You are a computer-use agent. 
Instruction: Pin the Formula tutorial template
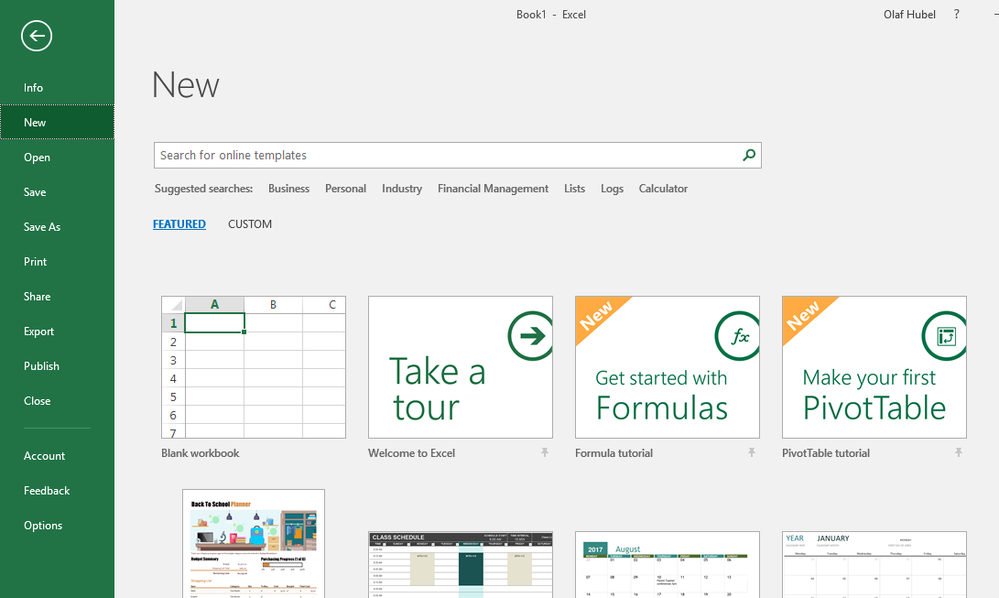pos(752,452)
